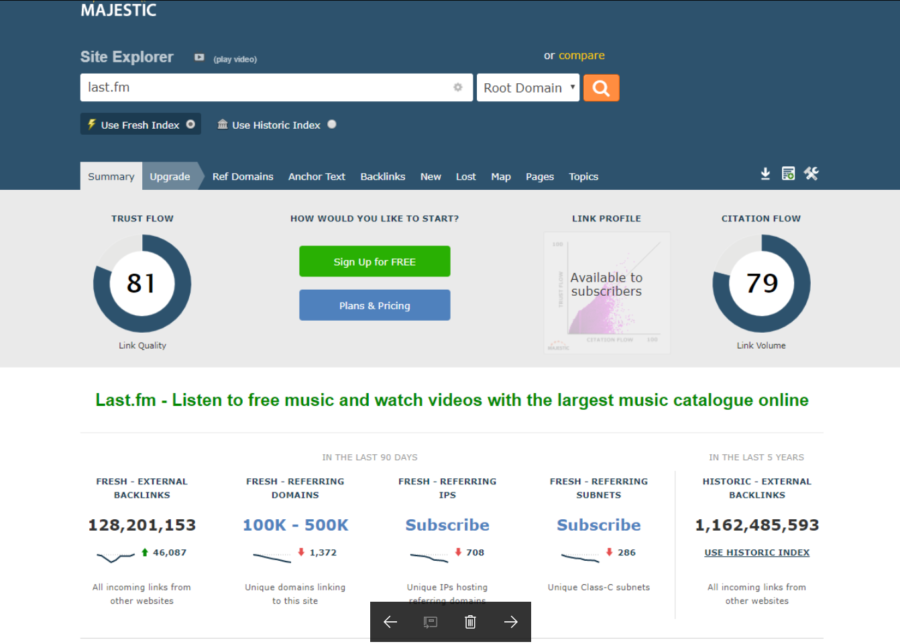Click the 286 referring subnets decrease figure
The height and width of the screenshot is (644, 900).
pos(627,552)
